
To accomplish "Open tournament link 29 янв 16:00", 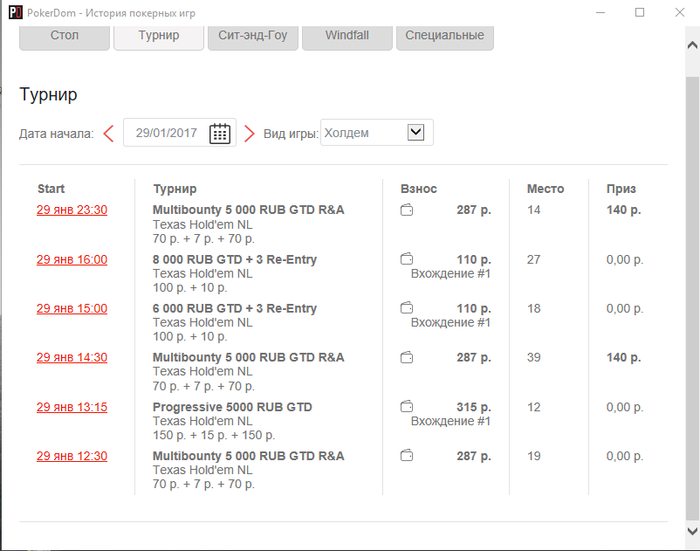I will click(72, 259).
